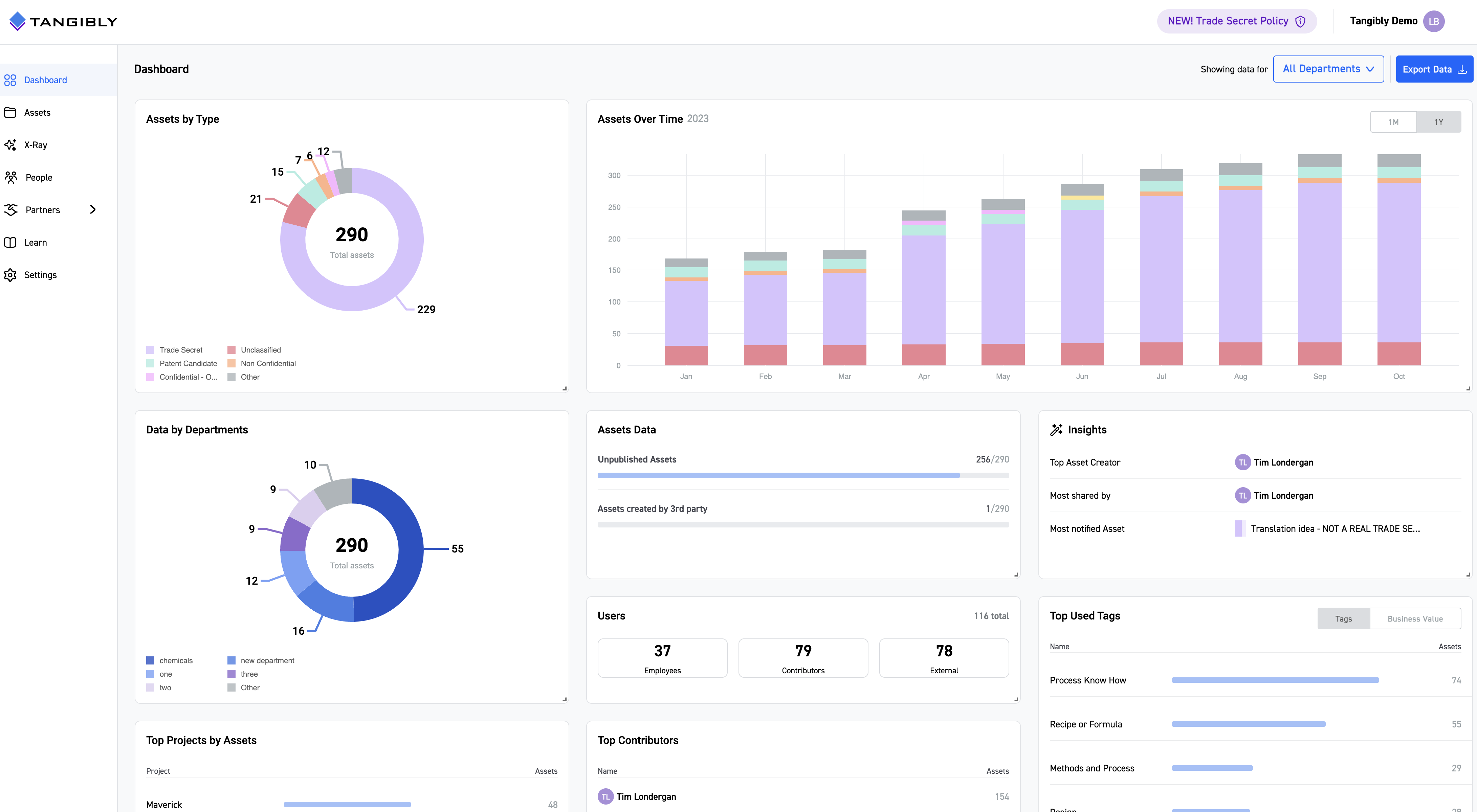Switch Assets Over Time to 1M
Viewport: 1477px width, 812px height.
(x=1393, y=122)
